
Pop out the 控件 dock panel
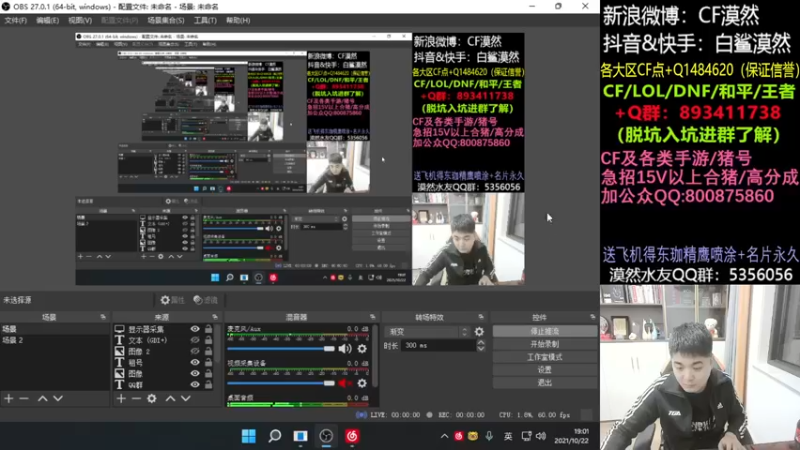pos(592,317)
